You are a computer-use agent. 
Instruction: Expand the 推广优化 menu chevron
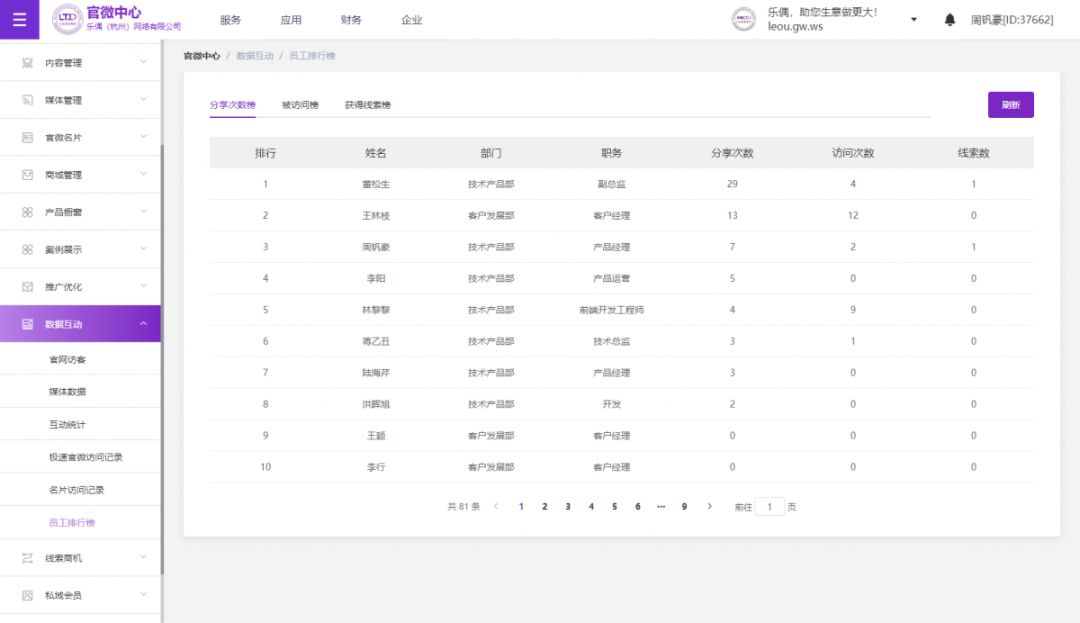point(143,286)
